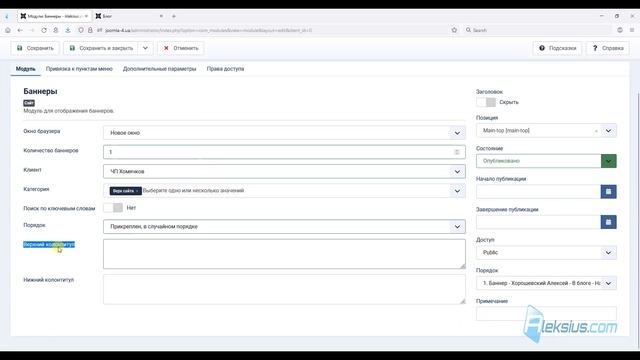Open calendar for Завершение публикации

click(609, 222)
